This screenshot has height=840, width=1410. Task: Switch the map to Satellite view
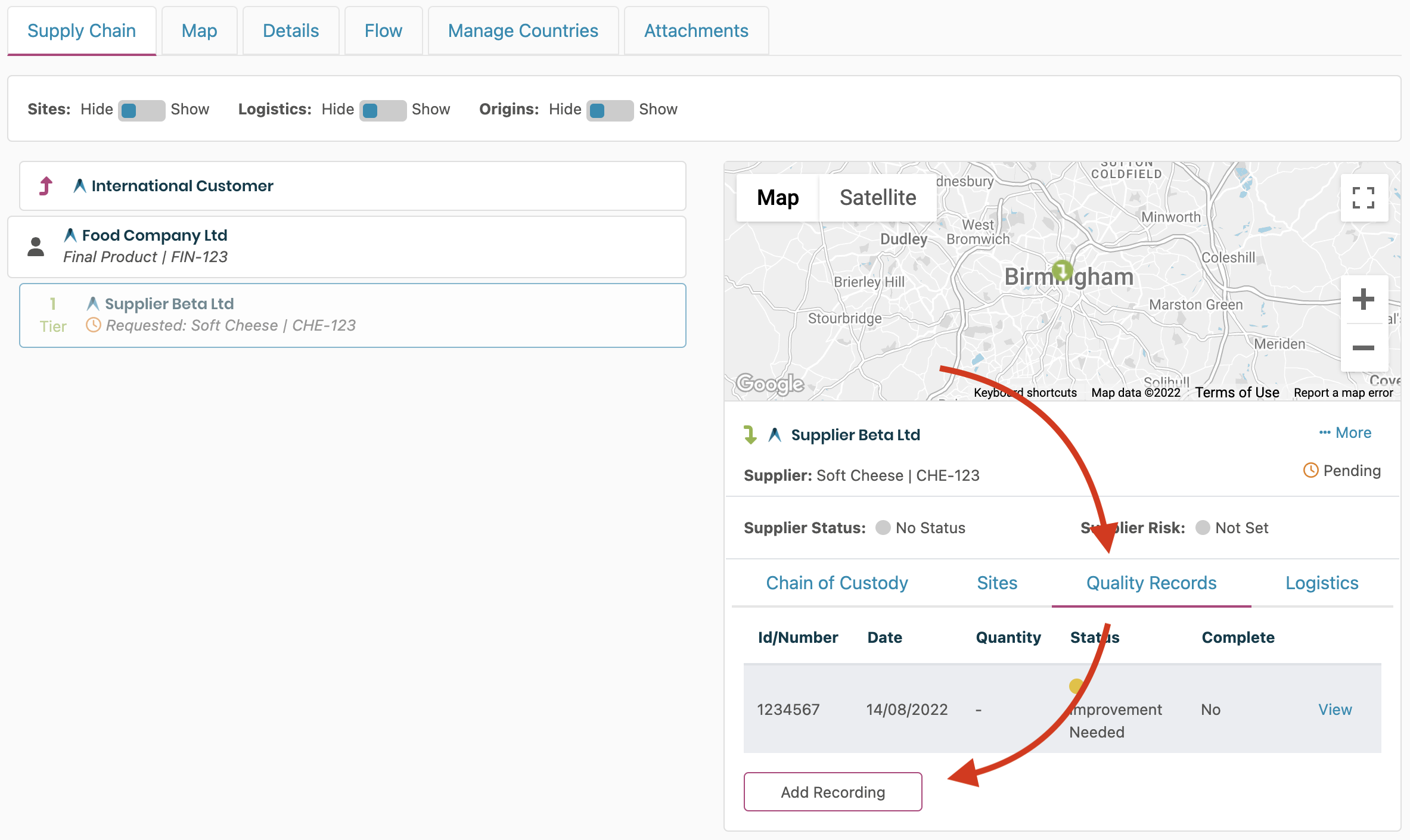[877, 198]
